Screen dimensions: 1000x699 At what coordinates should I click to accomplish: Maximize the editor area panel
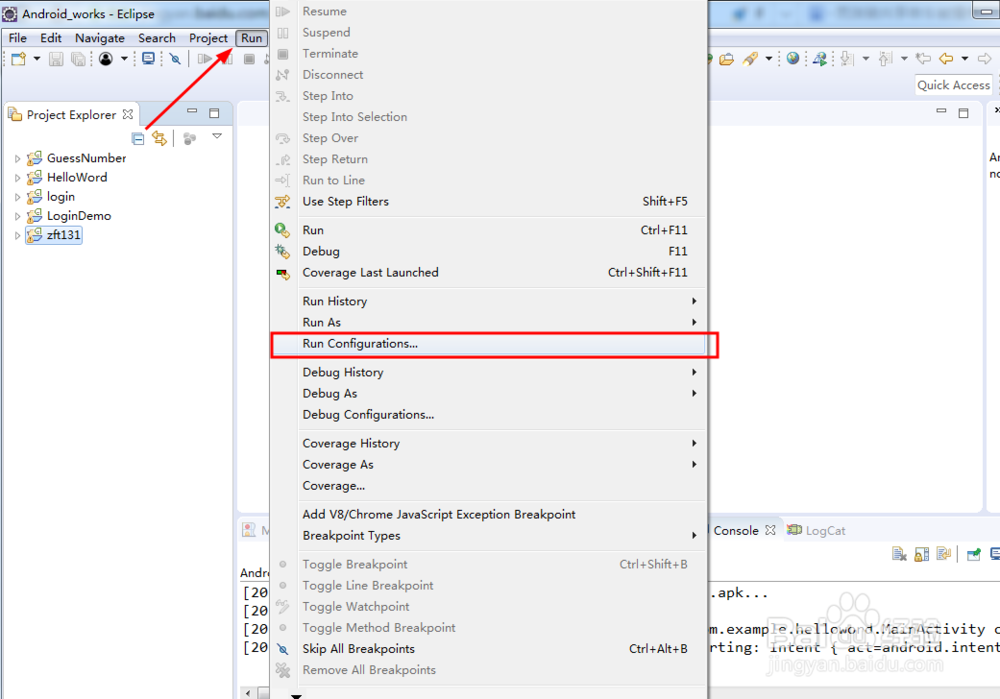tap(963, 113)
